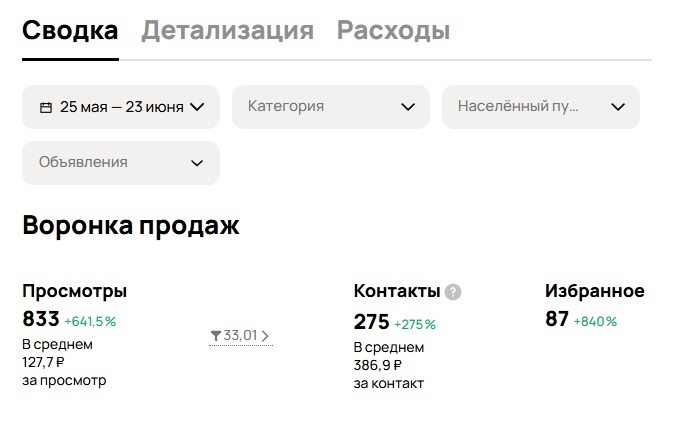The height and width of the screenshot is (428, 677).
Task: Open the Сводка tab
Action: click(x=70, y=31)
